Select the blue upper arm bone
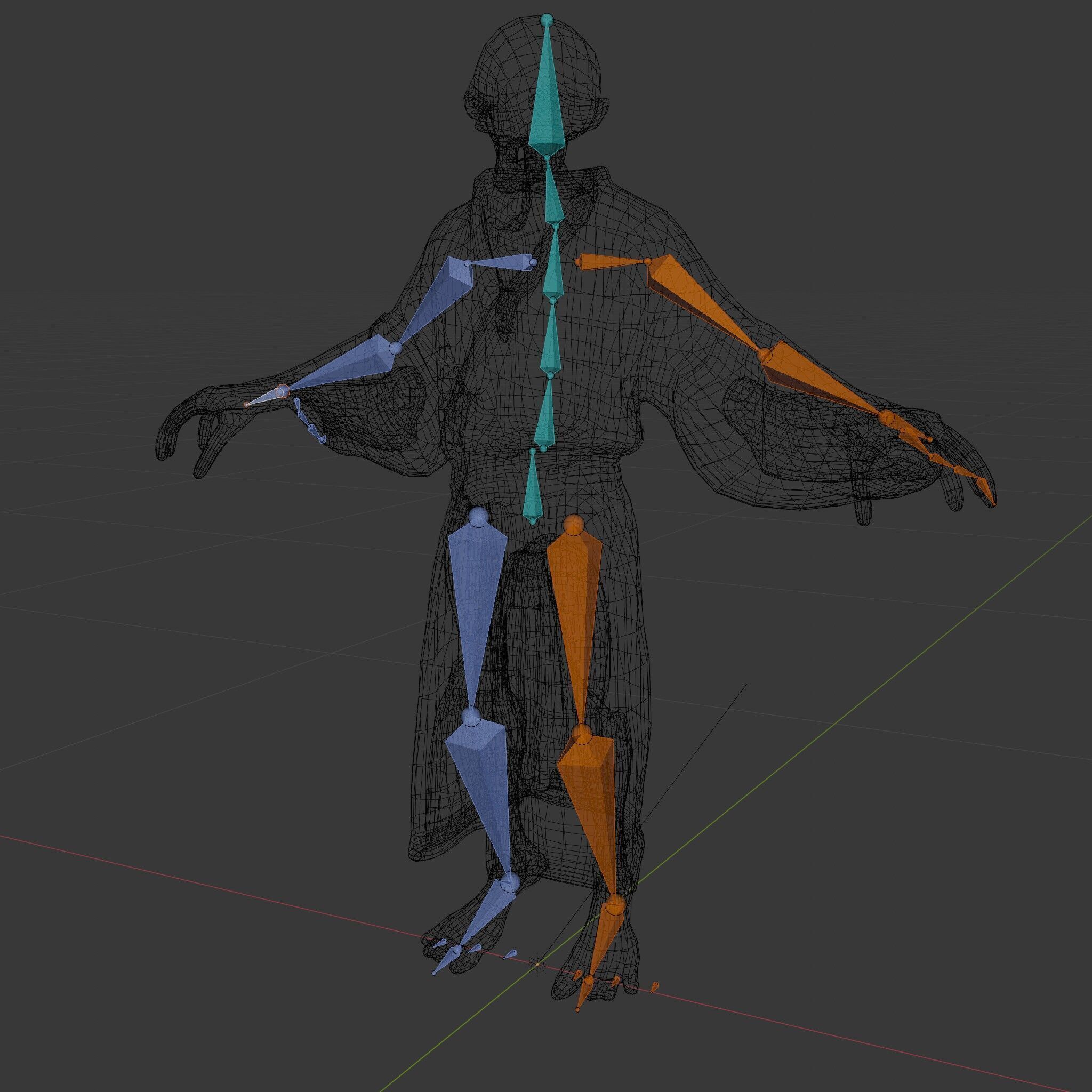This screenshot has height=1092, width=1092. pyautogui.click(x=440, y=297)
